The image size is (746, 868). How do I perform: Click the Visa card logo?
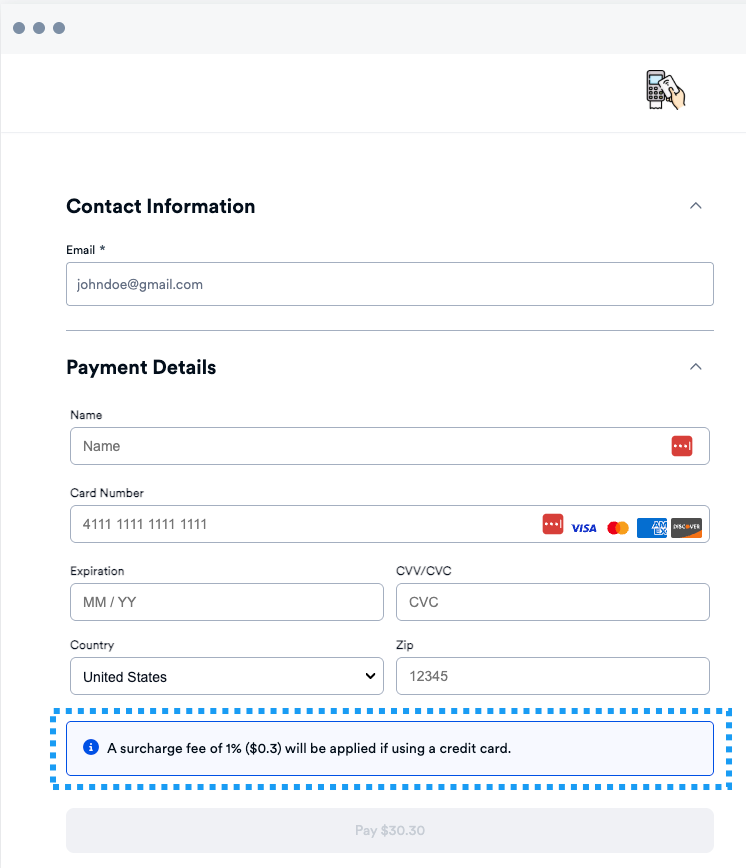click(x=584, y=527)
